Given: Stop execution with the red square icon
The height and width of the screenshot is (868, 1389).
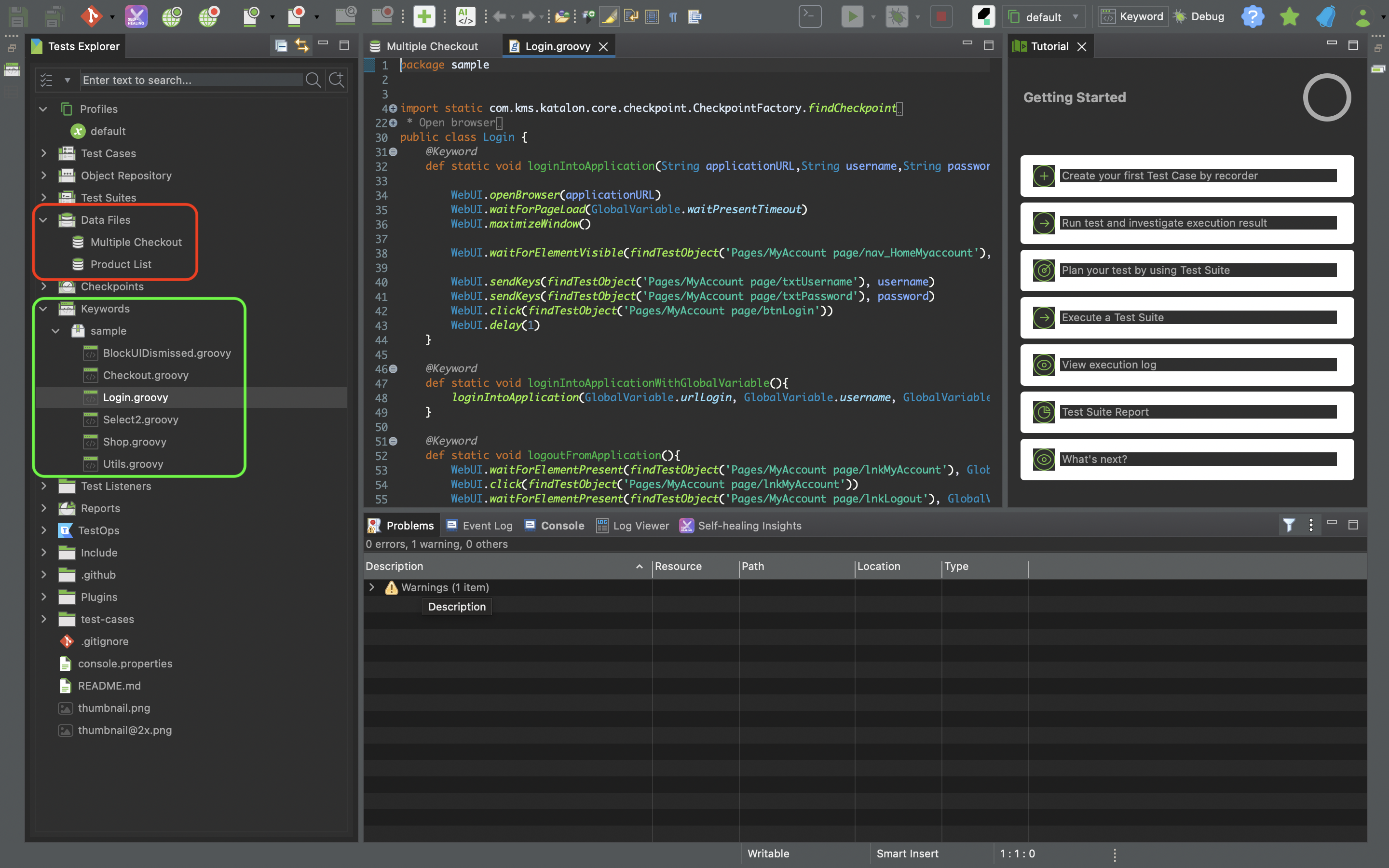Looking at the screenshot, I should pos(941,16).
